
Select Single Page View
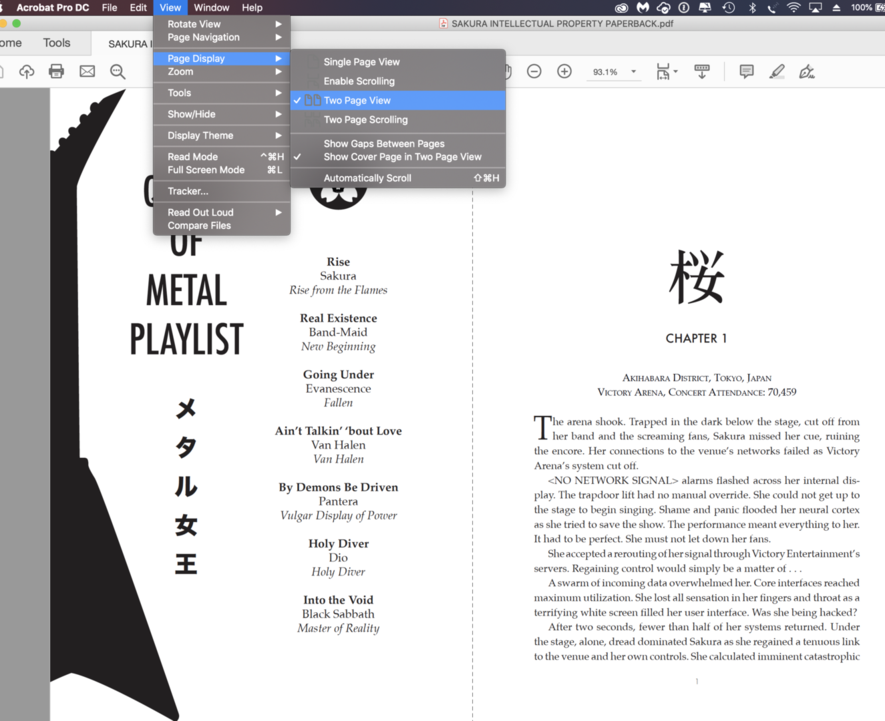398,62
